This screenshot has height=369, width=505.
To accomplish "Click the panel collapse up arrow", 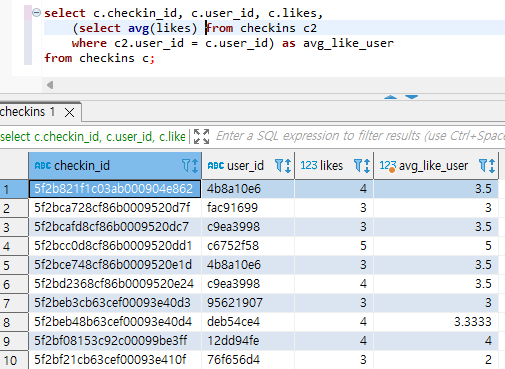I will pos(390,97).
